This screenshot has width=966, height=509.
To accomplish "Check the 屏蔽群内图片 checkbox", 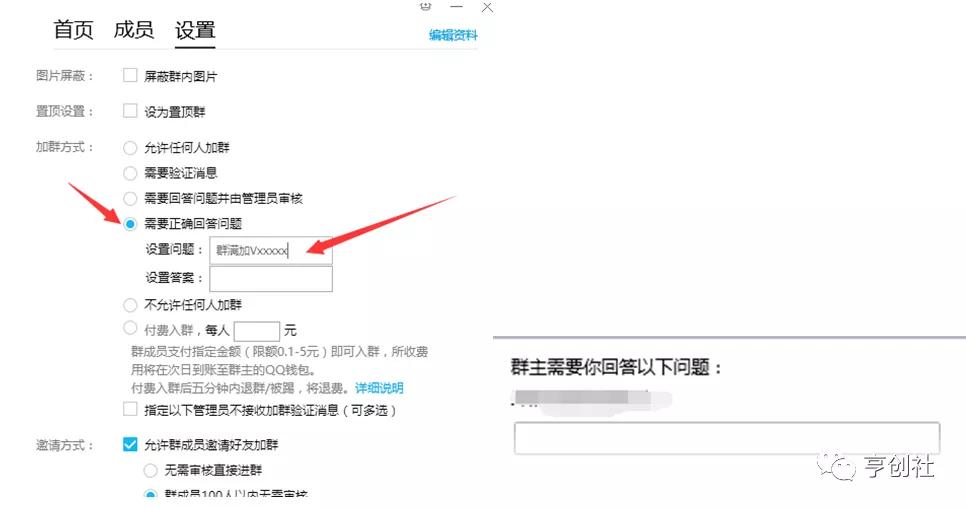I will coord(130,75).
